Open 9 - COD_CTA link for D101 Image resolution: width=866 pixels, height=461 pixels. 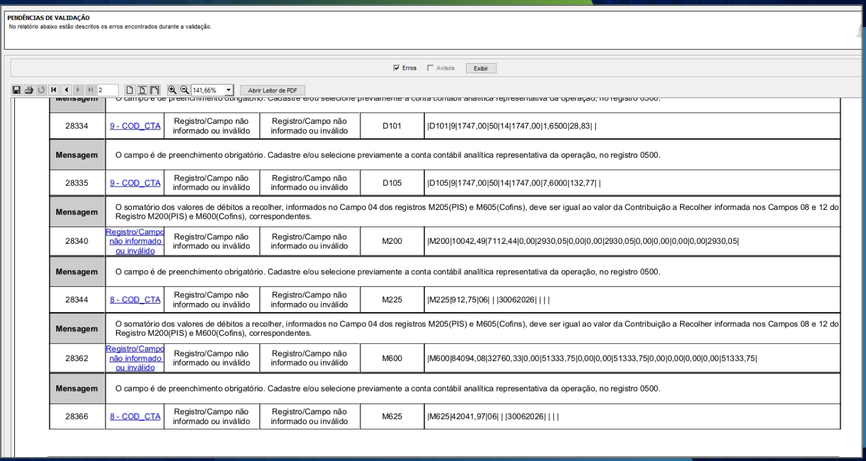pos(135,126)
